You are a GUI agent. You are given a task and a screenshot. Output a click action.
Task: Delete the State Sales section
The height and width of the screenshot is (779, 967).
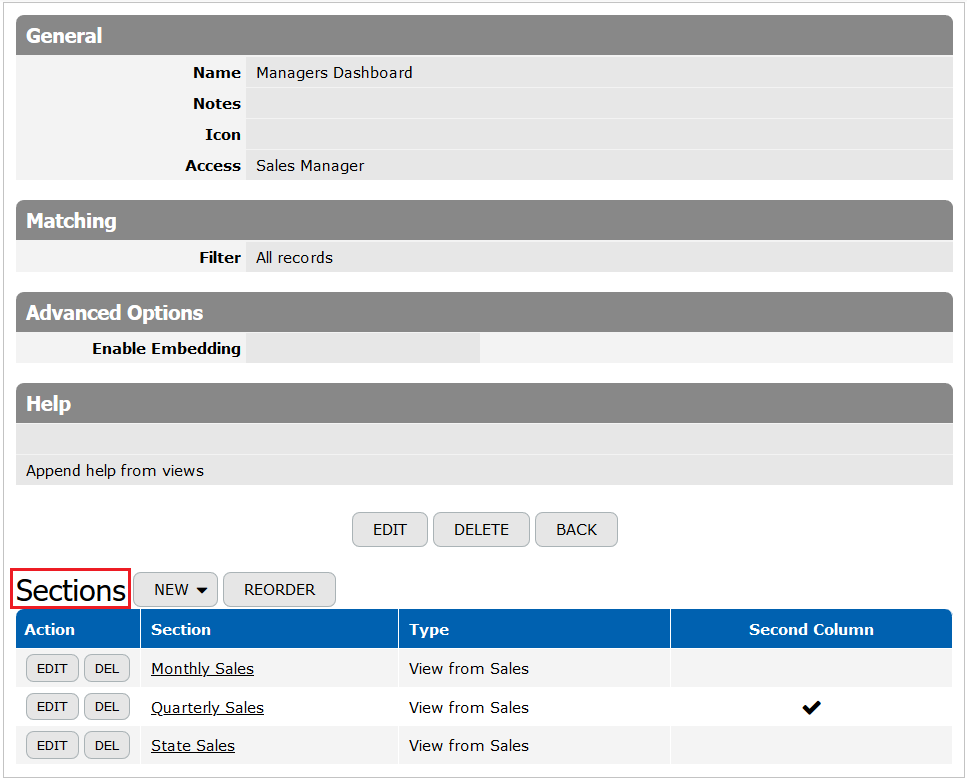coord(107,745)
